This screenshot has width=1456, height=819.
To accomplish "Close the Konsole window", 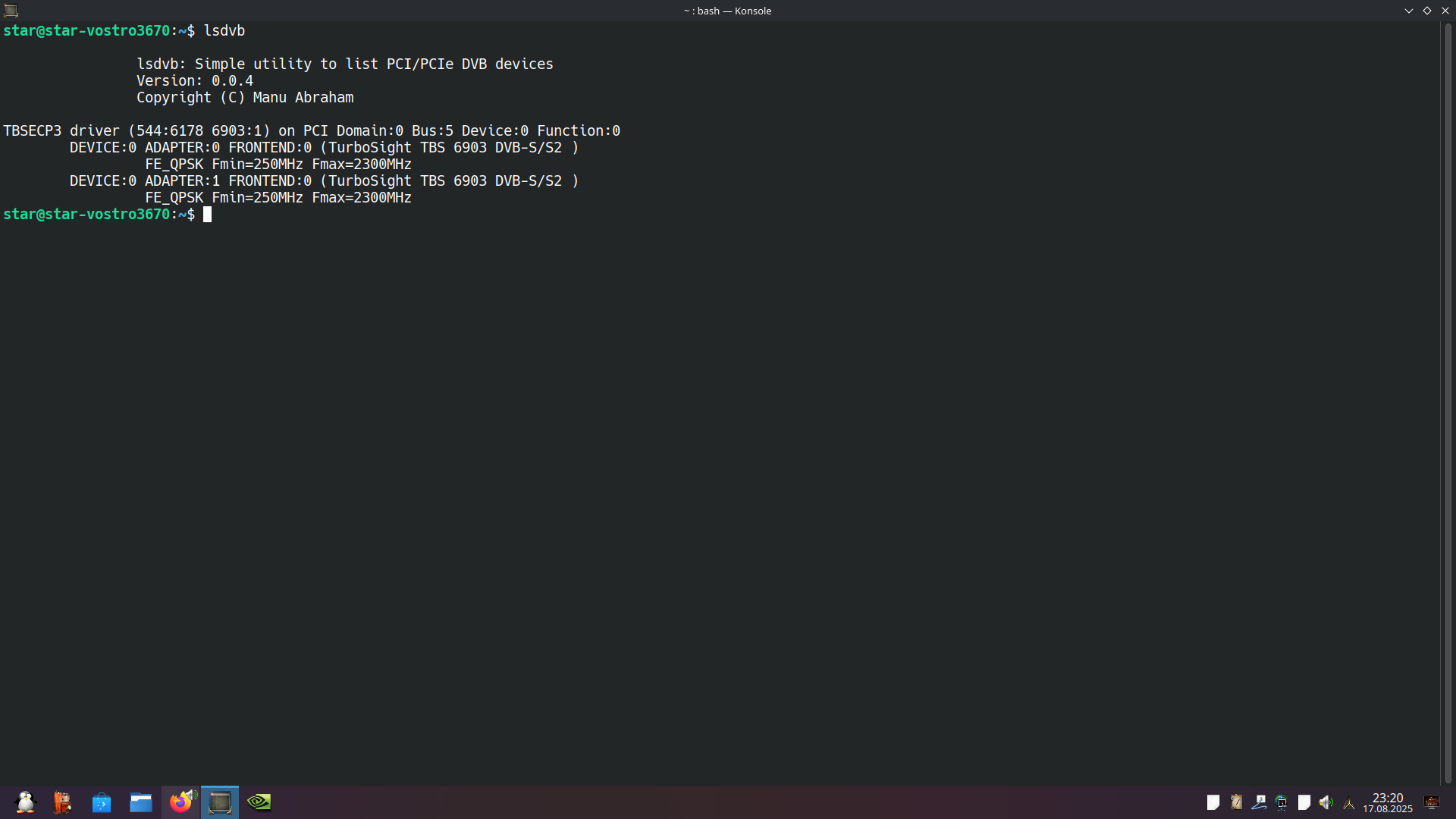I will [x=1445, y=11].
